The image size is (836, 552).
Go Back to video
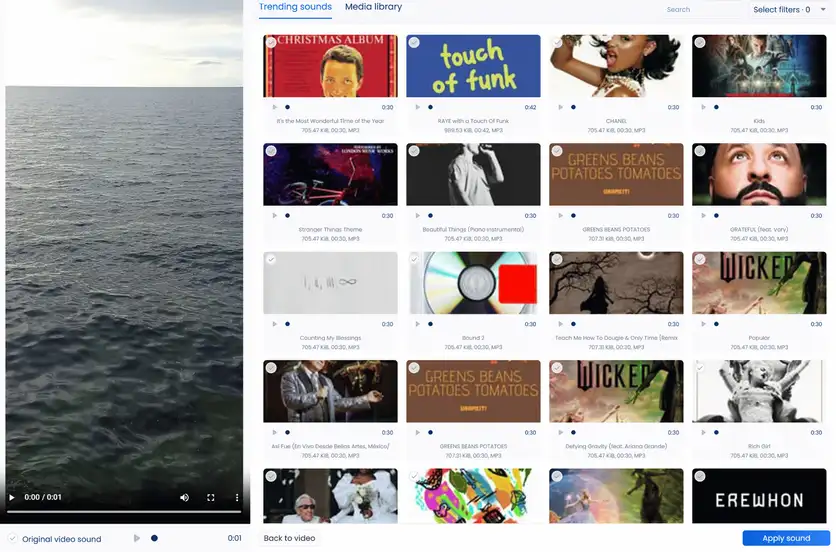point(289,538)
